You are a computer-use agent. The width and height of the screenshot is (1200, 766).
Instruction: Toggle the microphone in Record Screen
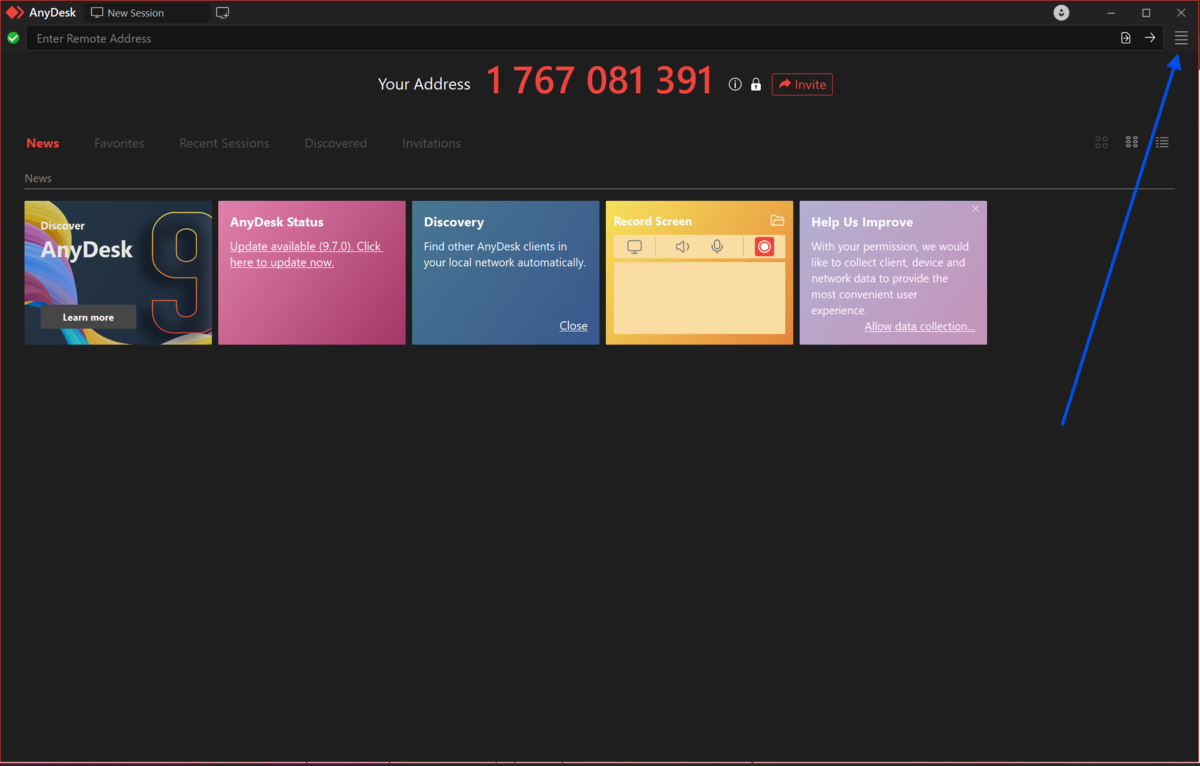[x=717, y=247]
